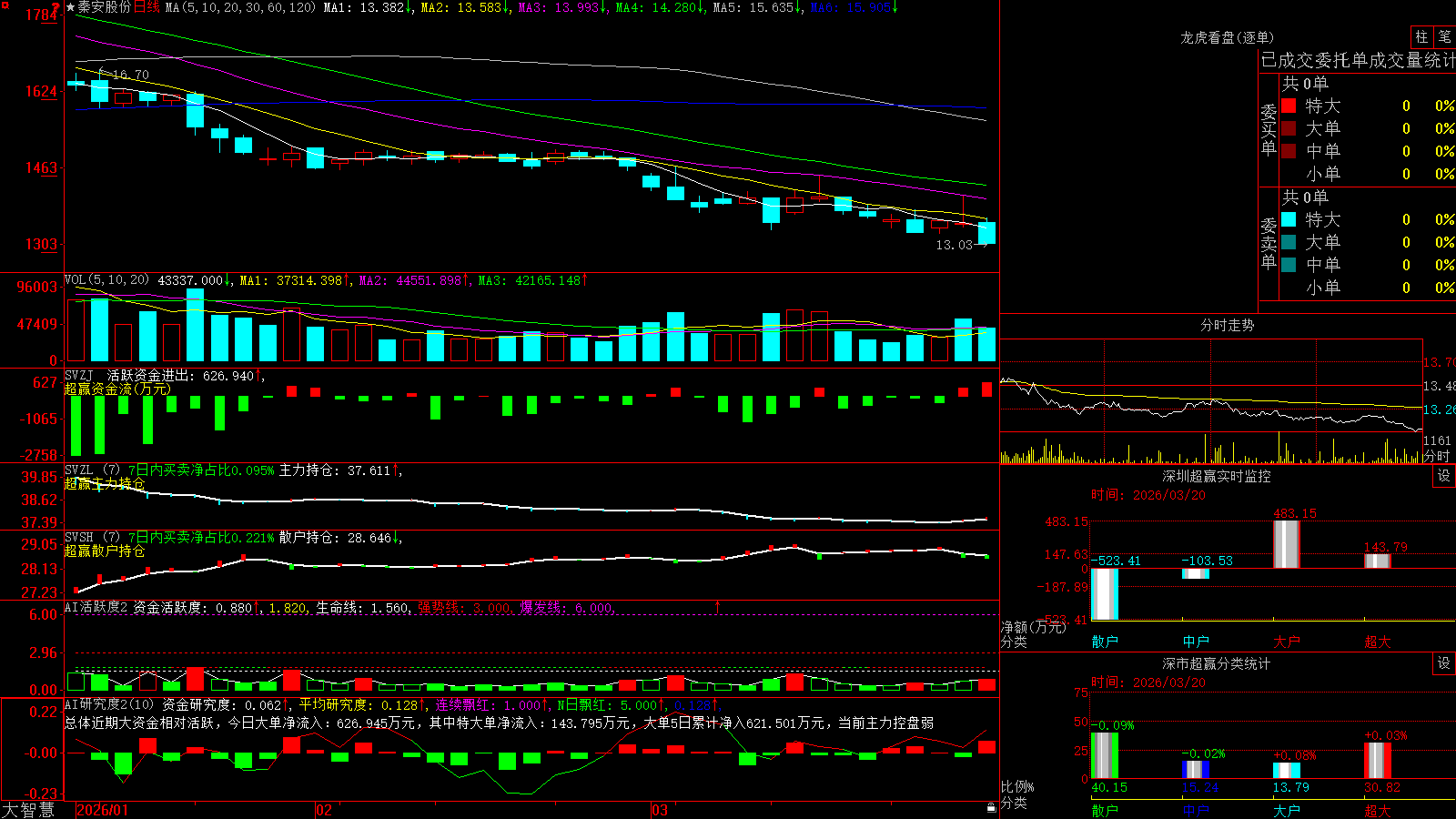Click the 深市超赢分类统计 panel title
Image resolution: width=1456 pixels, height=819 pixels.
[1217, 663]
